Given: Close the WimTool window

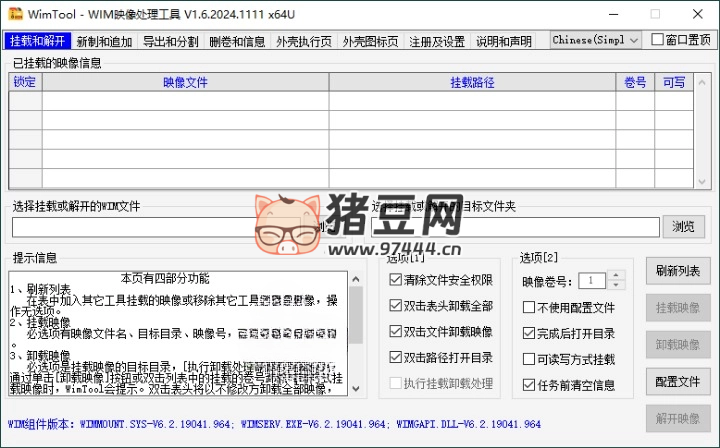Looking at the screenshot, I should (698, 14).
